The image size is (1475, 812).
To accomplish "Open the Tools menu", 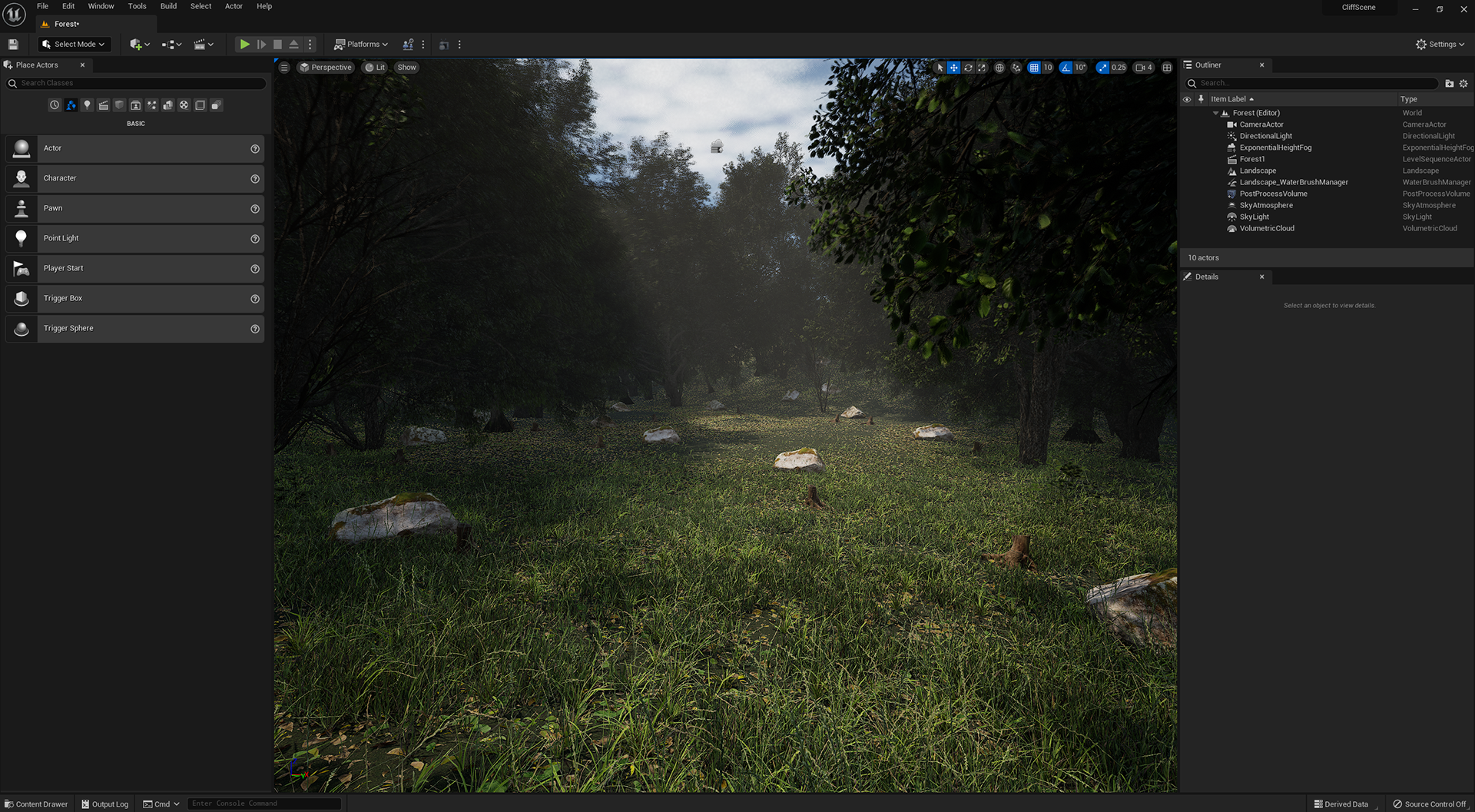I will point(137,6).
